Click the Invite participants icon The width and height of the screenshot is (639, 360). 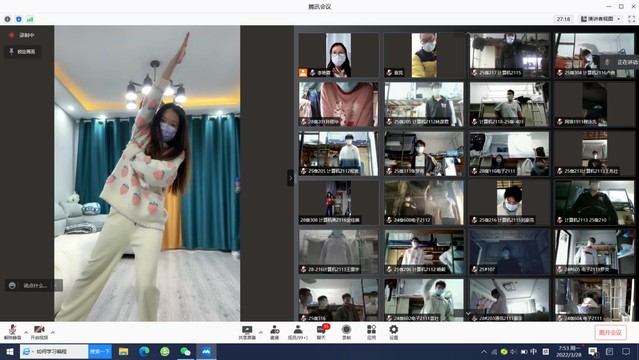tap(275, 332)
